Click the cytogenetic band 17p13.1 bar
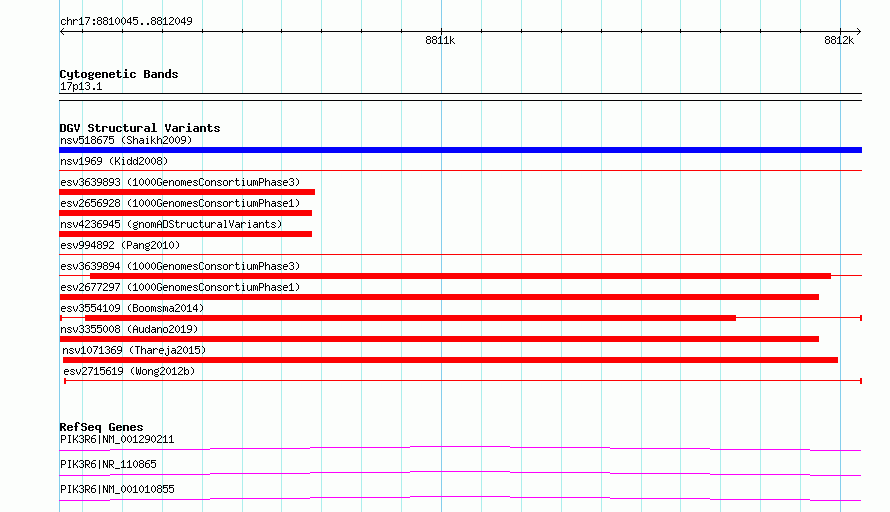The height and width of the screenshot is (512, 890). [460, 97]
